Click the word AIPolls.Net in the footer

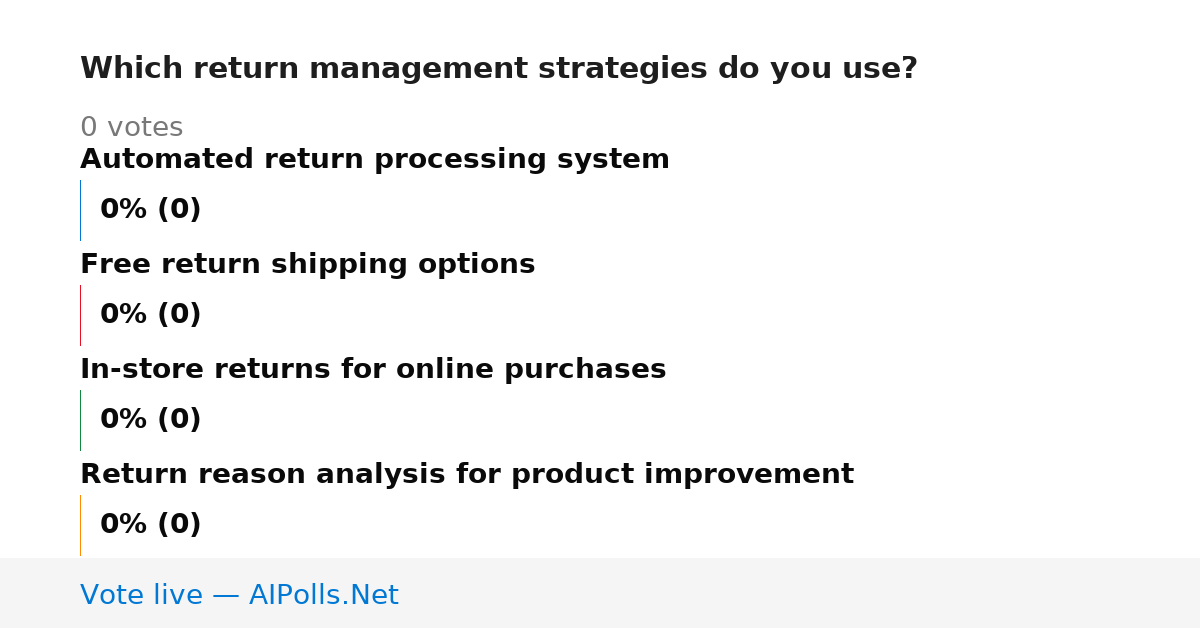(x=324, y=595)
